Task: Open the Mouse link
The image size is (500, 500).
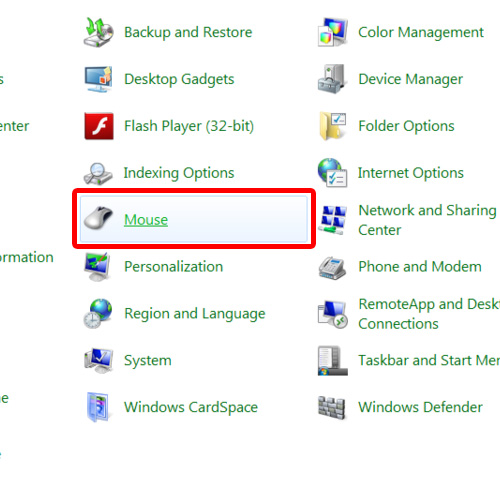Action: click(x=146, y=220)
